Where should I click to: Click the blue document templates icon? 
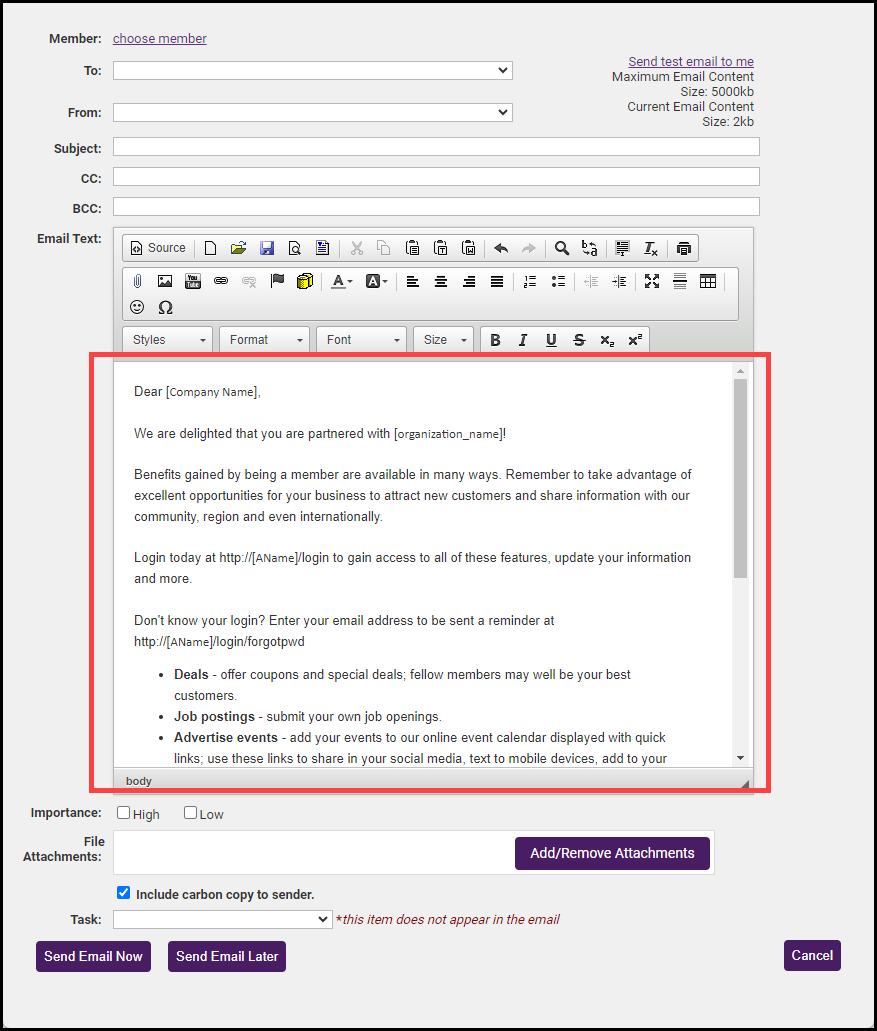click(322, 248)
